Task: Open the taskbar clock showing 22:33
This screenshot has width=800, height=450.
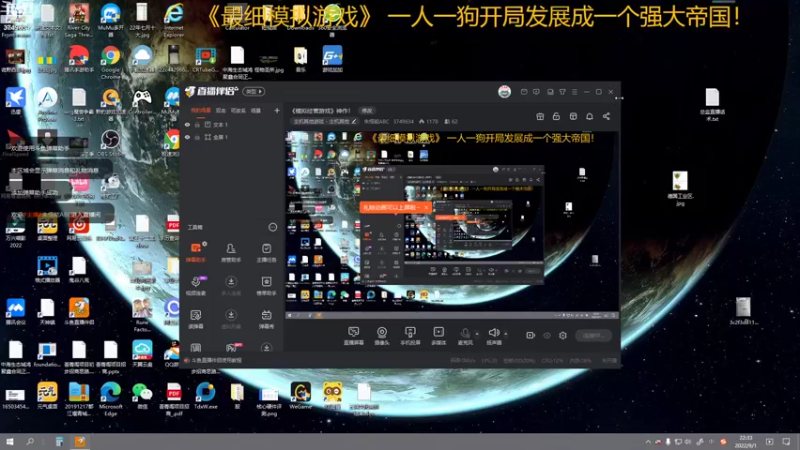Action: 746,442
